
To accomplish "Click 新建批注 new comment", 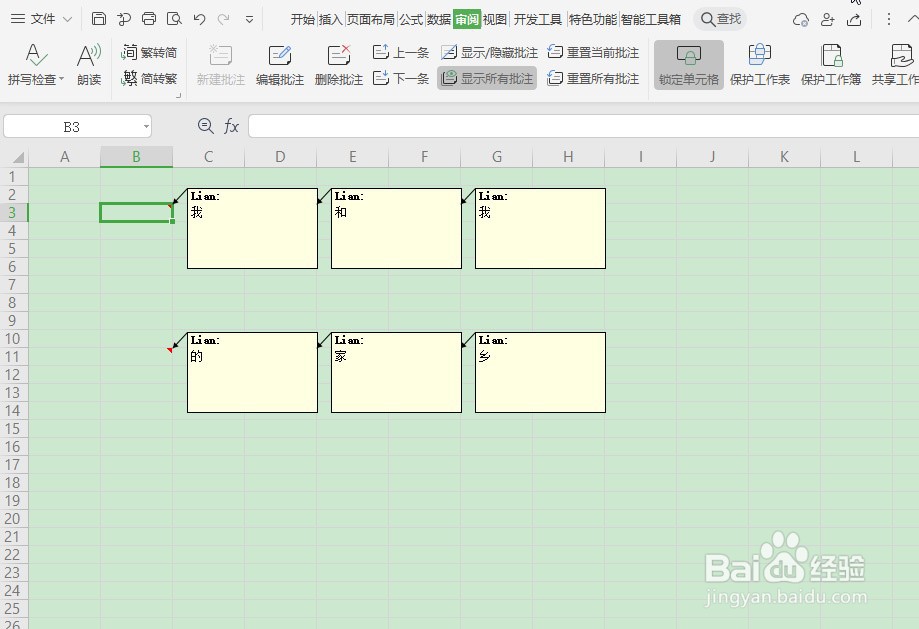I will point(220,64).
